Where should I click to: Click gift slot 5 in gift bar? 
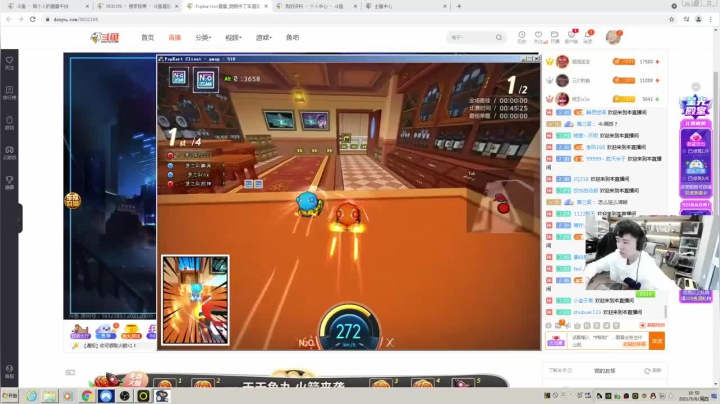coord(464,383)
